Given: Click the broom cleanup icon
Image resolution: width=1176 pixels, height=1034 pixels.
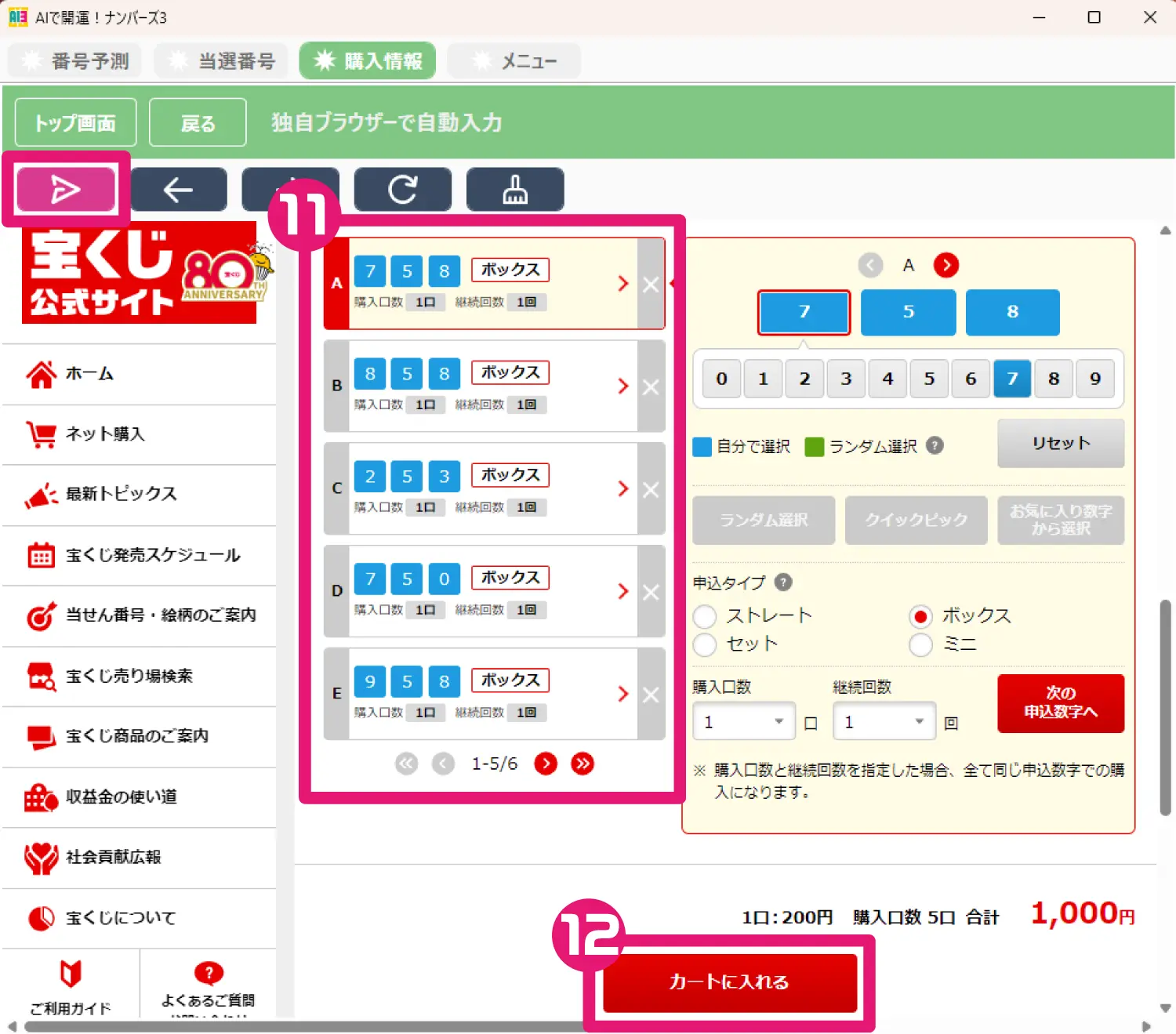Looking at the screenshot, I should [x=514, y=189].
